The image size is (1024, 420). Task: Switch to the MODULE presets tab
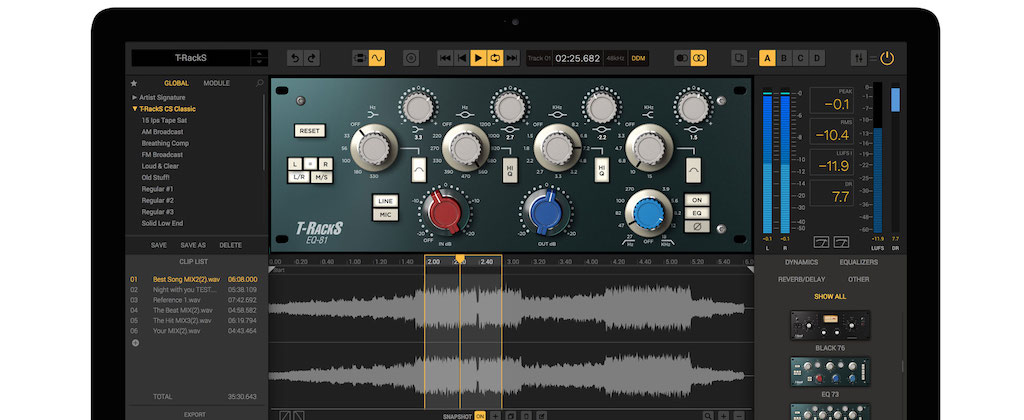(x=216, y=84)
